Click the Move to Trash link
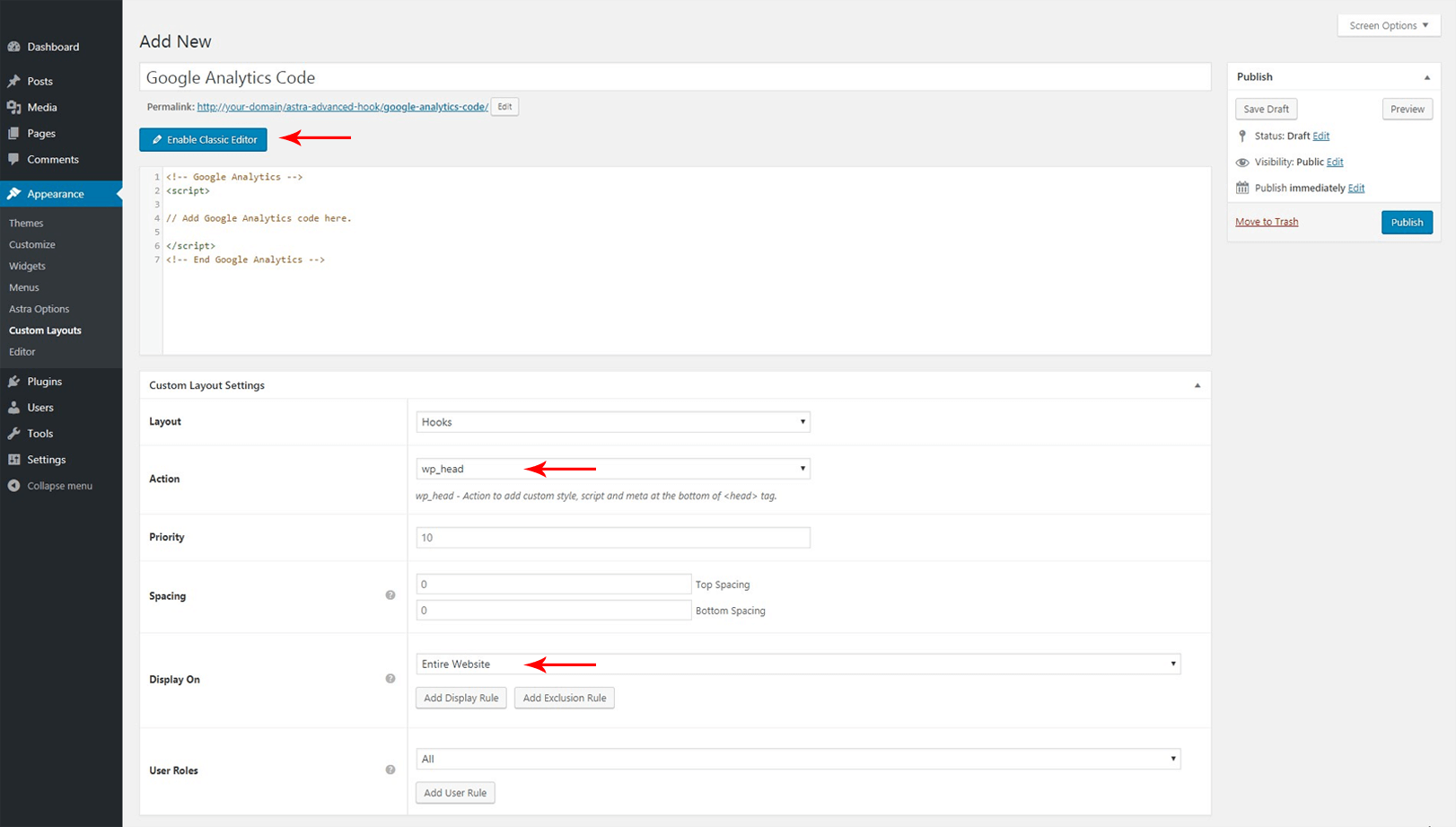 click(1267, 222)
